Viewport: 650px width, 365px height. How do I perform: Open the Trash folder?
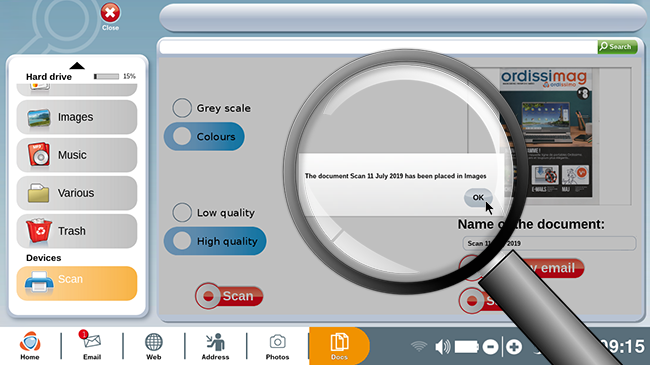coord(77,231)
